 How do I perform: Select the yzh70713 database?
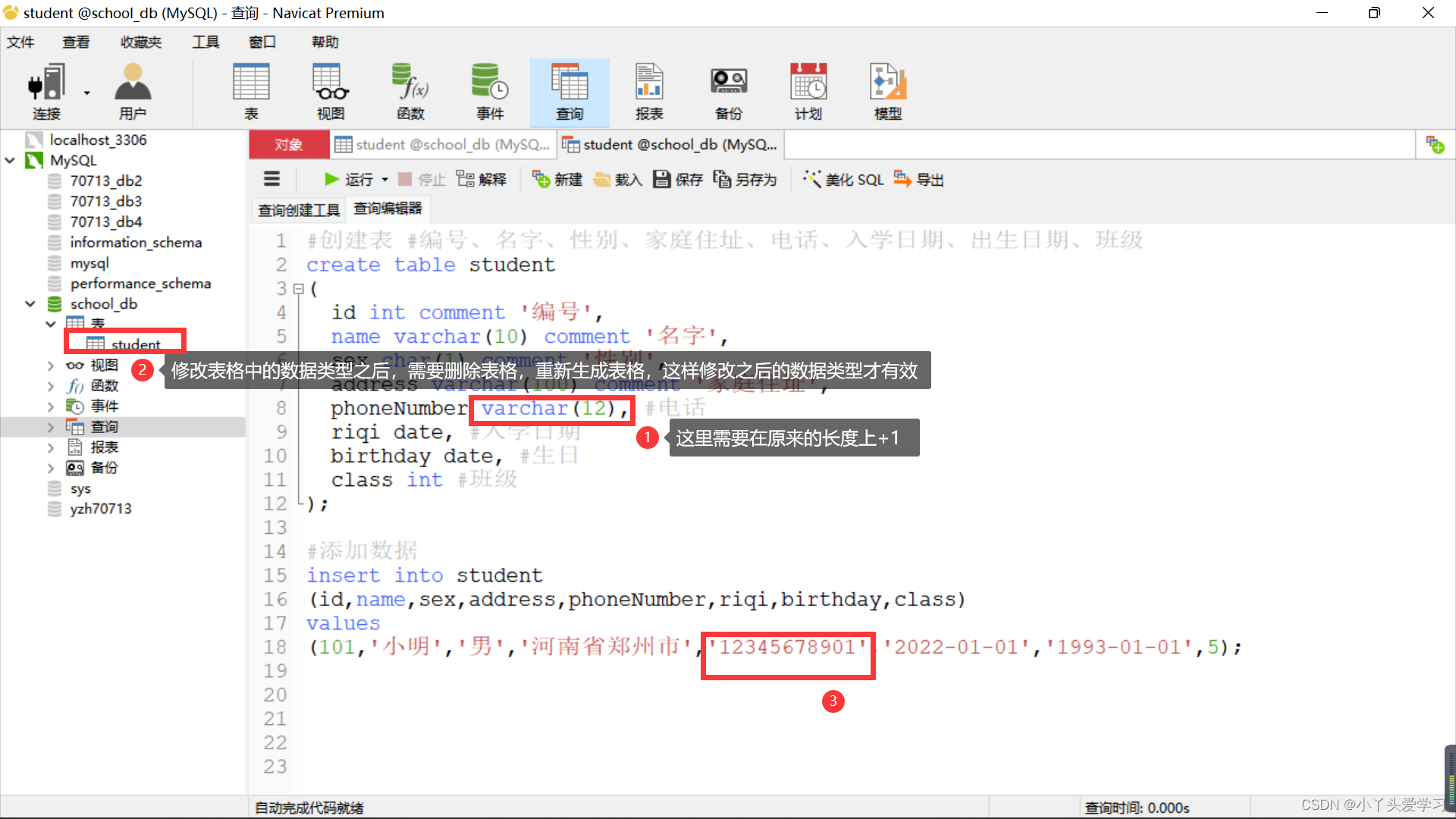pyautogui.click(x=101, y=509)
